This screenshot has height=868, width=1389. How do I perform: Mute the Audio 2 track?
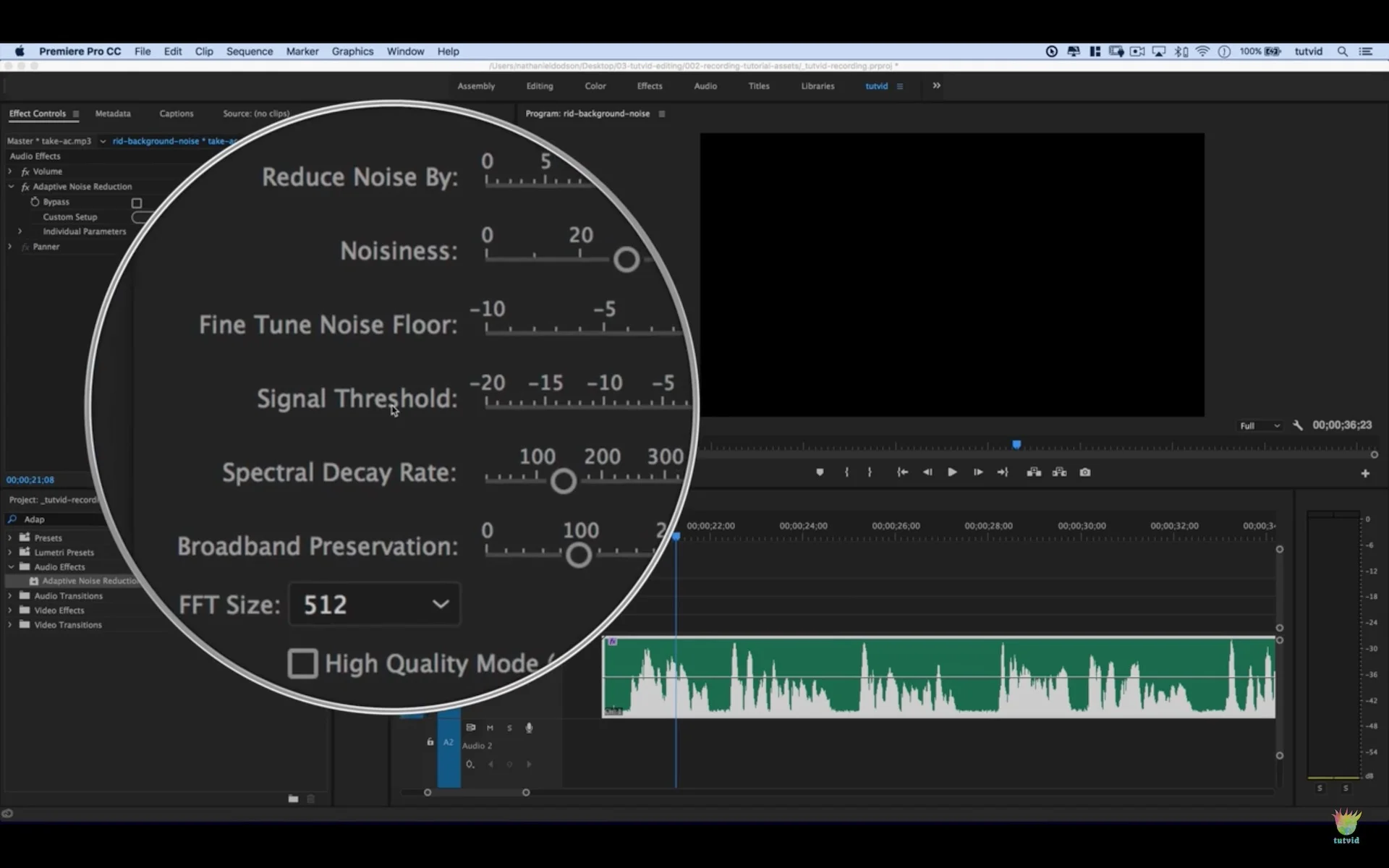tap(490, 728)
